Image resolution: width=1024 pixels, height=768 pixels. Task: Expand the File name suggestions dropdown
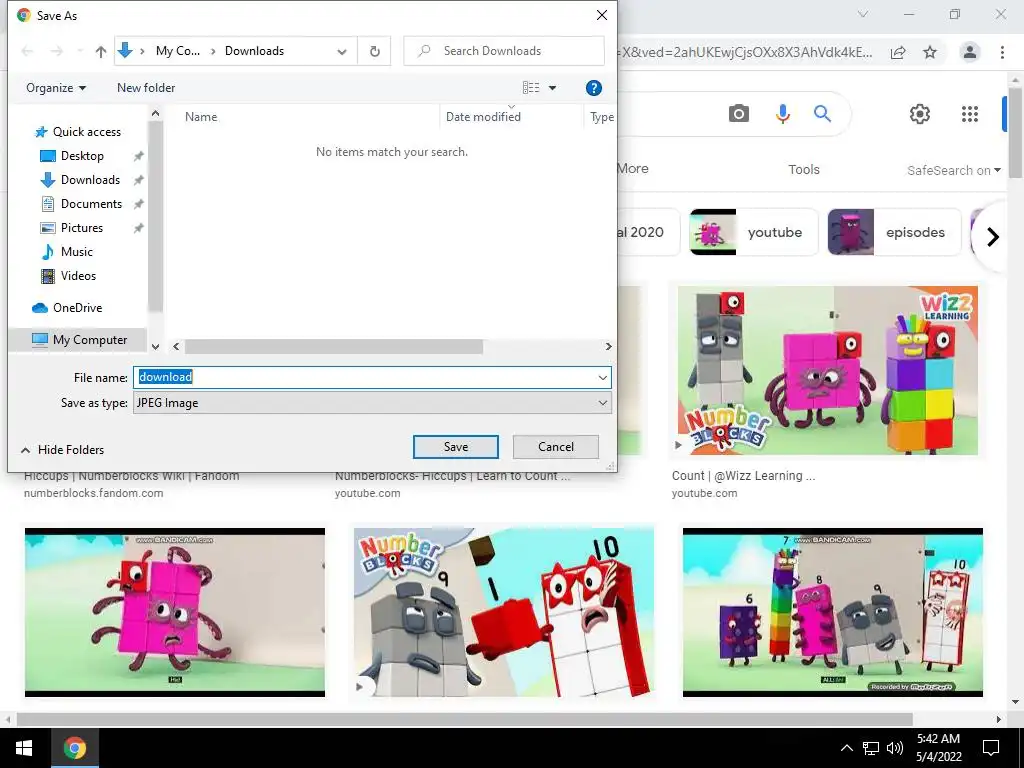click(602, 377)
